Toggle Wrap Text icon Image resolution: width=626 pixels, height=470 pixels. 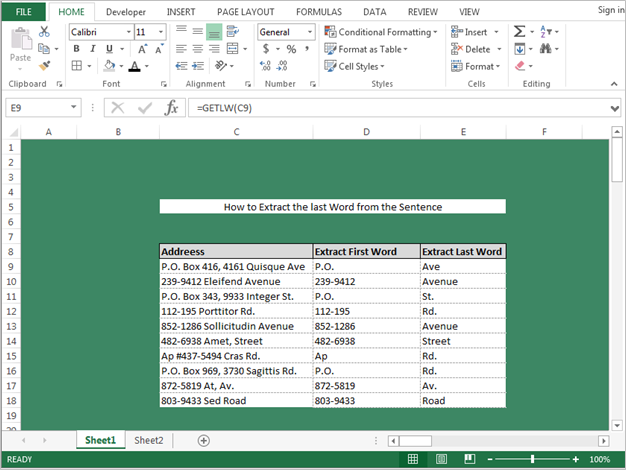click(x=233, y=31)
